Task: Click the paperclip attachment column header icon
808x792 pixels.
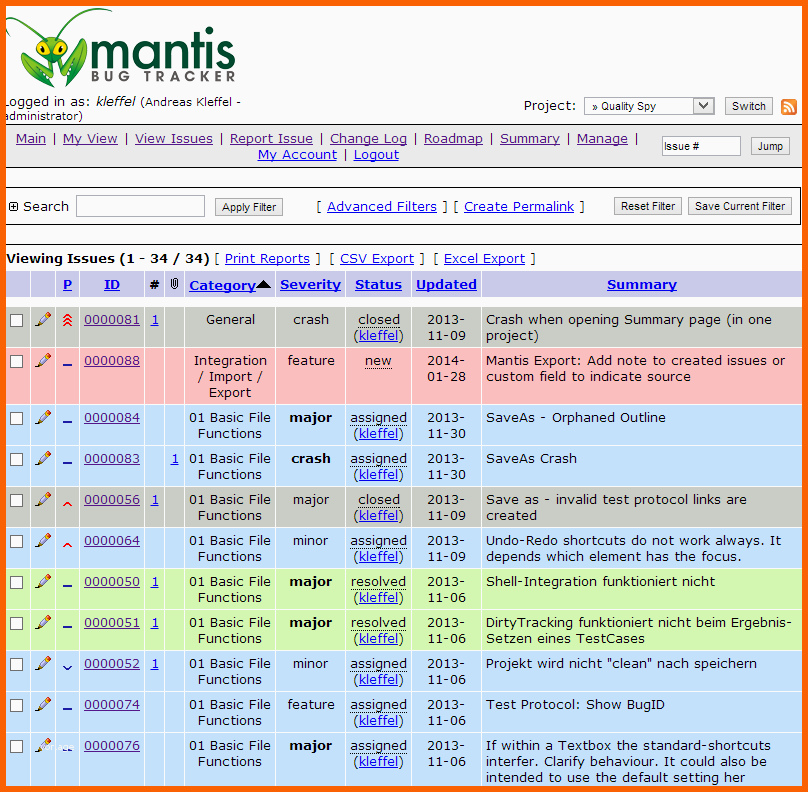Action: click(x=174, y=285)
